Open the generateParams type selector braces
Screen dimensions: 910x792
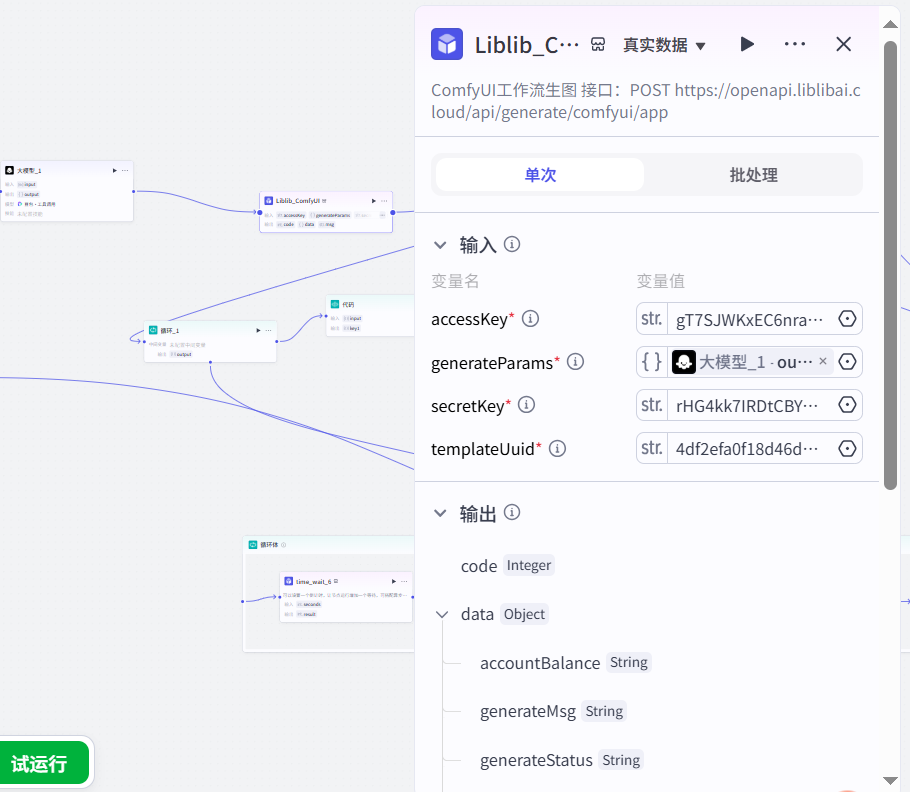pyautogui.click(x=651, y=362)
